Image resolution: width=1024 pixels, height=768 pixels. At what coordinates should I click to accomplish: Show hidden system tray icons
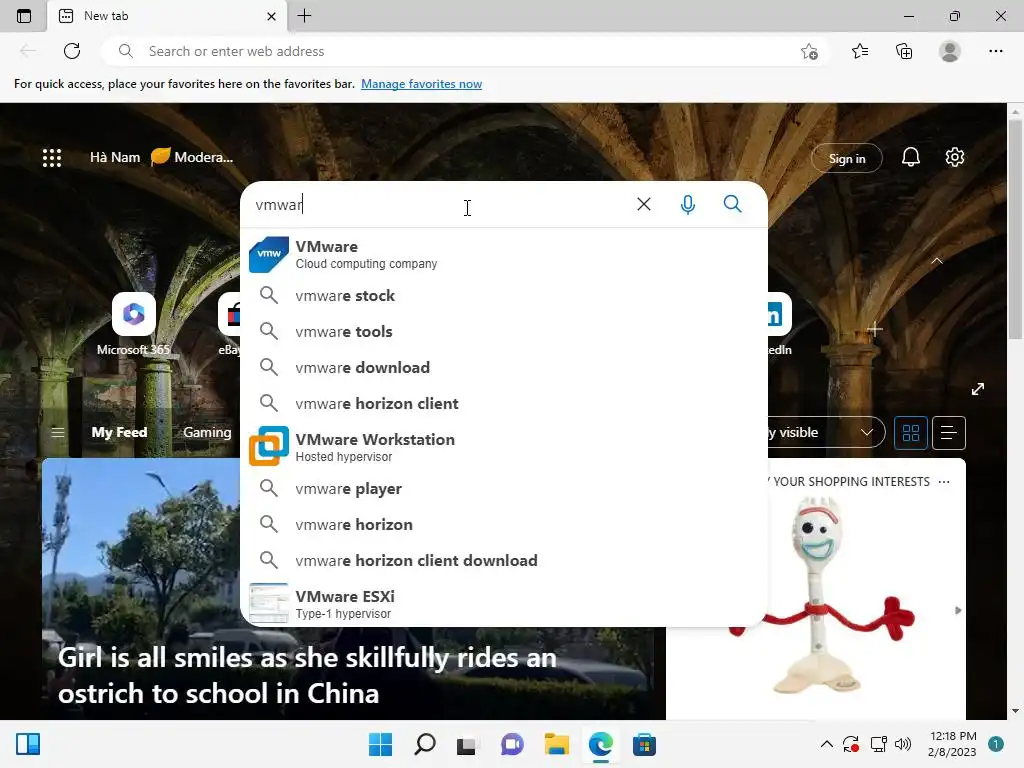(x=826, y=744)
